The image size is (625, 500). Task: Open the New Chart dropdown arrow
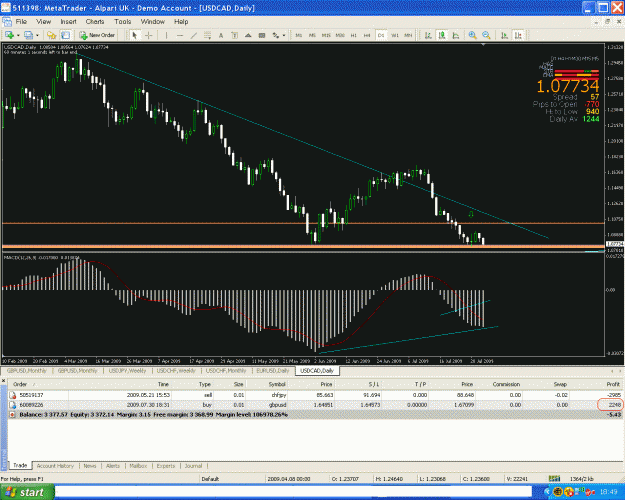pyautogui.click(x=18, y=35)
